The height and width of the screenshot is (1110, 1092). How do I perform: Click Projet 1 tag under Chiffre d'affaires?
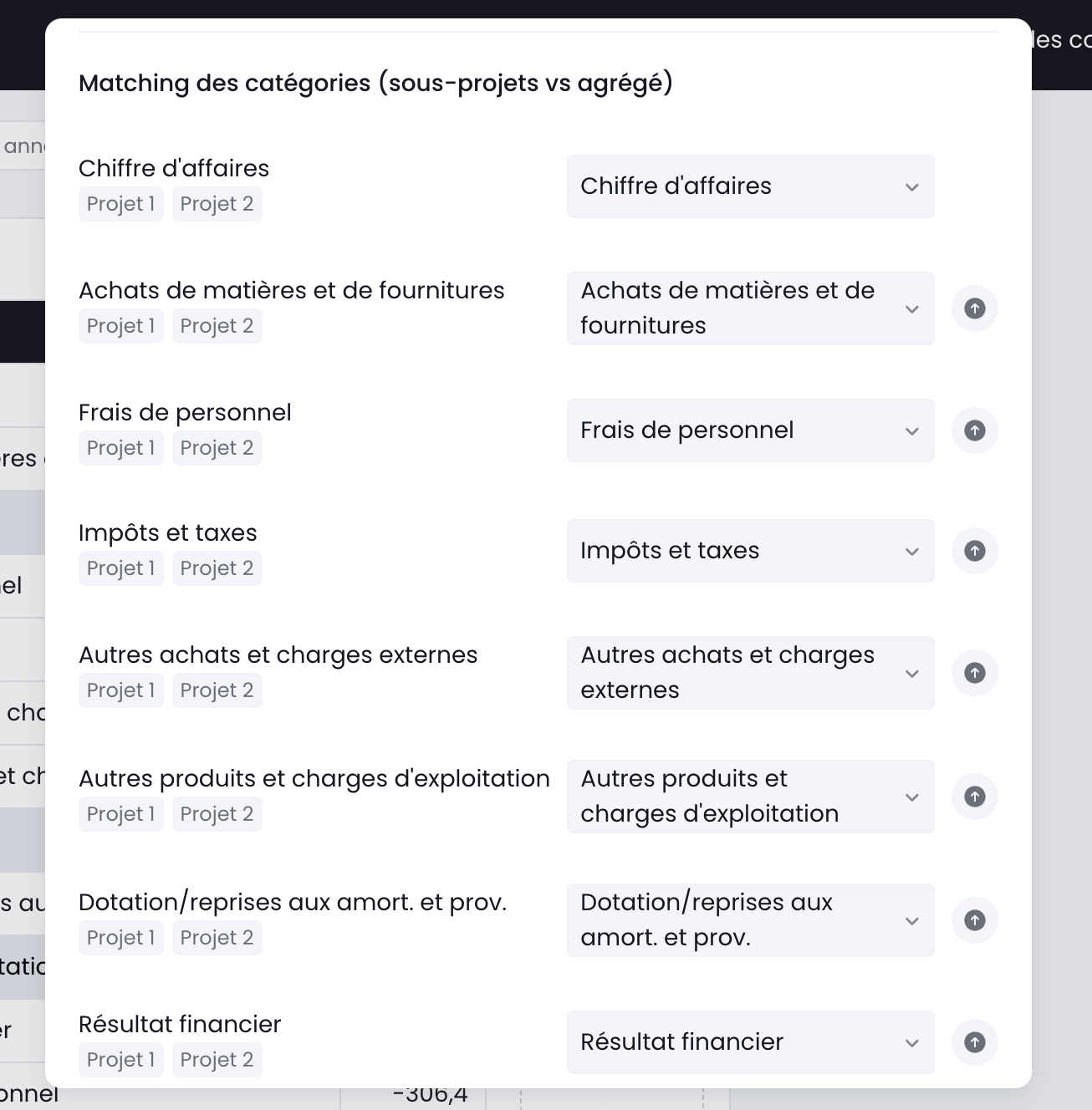click(x=121, y=204)
